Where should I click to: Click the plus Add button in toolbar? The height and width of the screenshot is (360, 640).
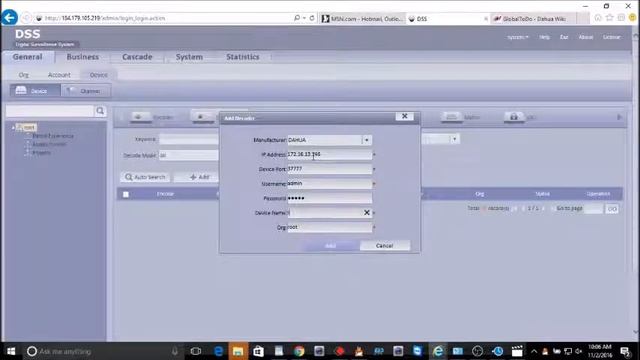pyautogui.click(x=199, y=177)
